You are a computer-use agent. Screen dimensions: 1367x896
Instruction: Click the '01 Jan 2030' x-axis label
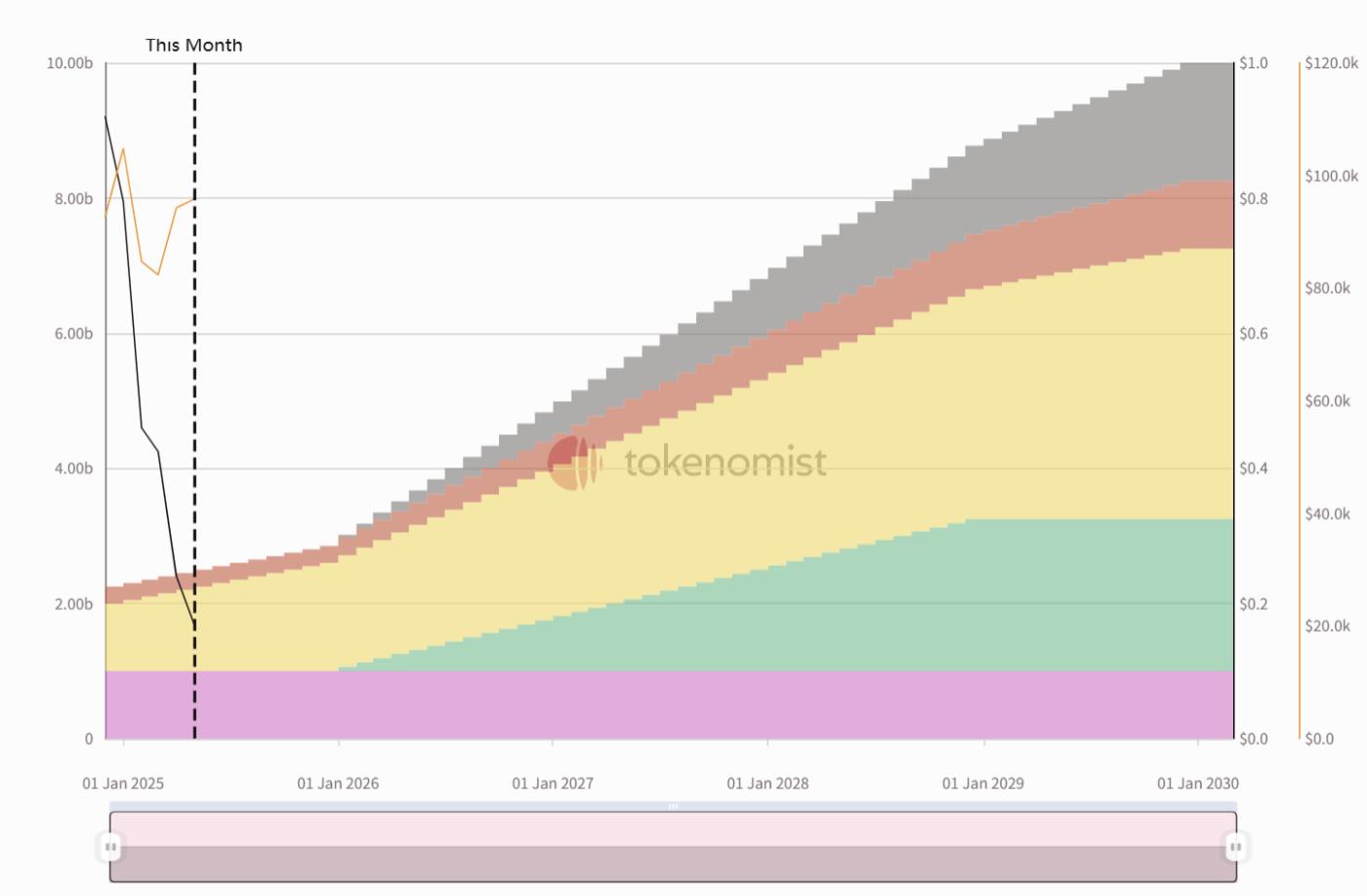click(x=1197, y=783)
